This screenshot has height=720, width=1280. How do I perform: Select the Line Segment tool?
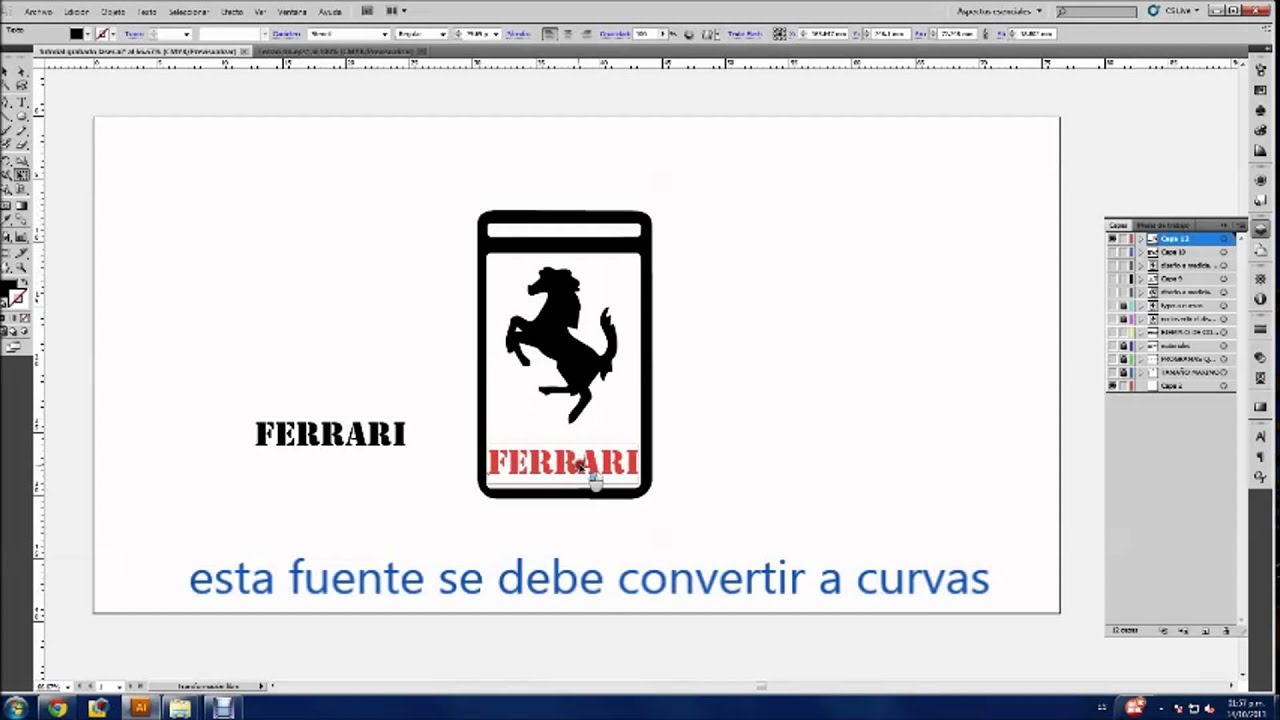[x=7, y=115]
